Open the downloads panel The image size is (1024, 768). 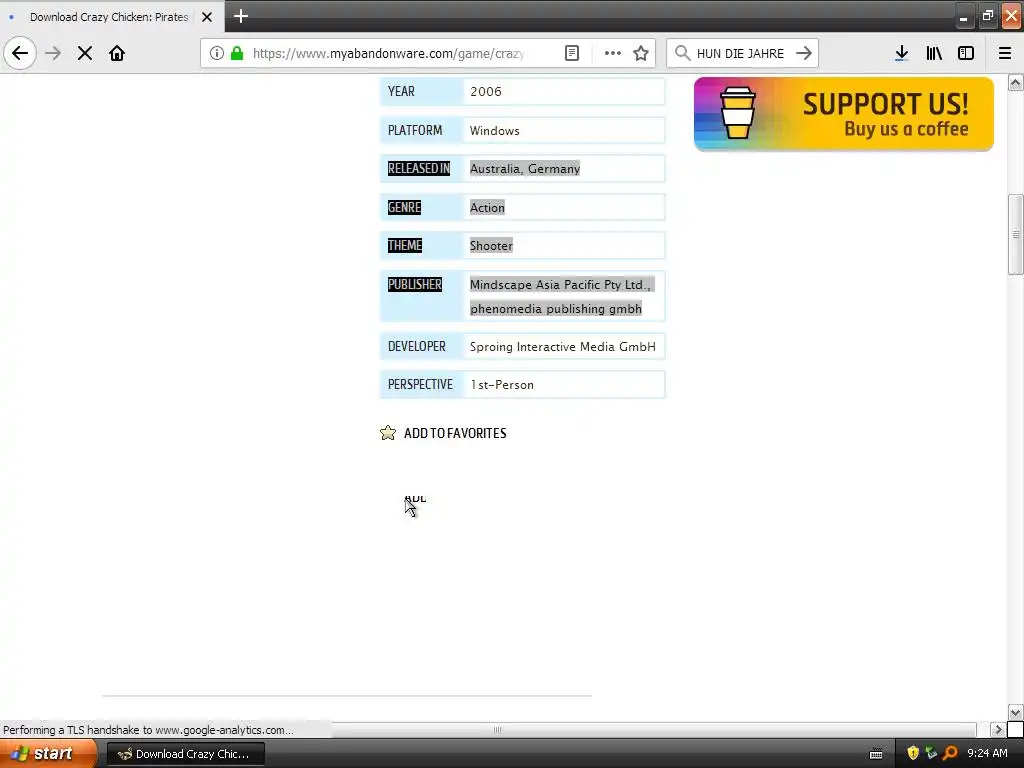[902, 53]
